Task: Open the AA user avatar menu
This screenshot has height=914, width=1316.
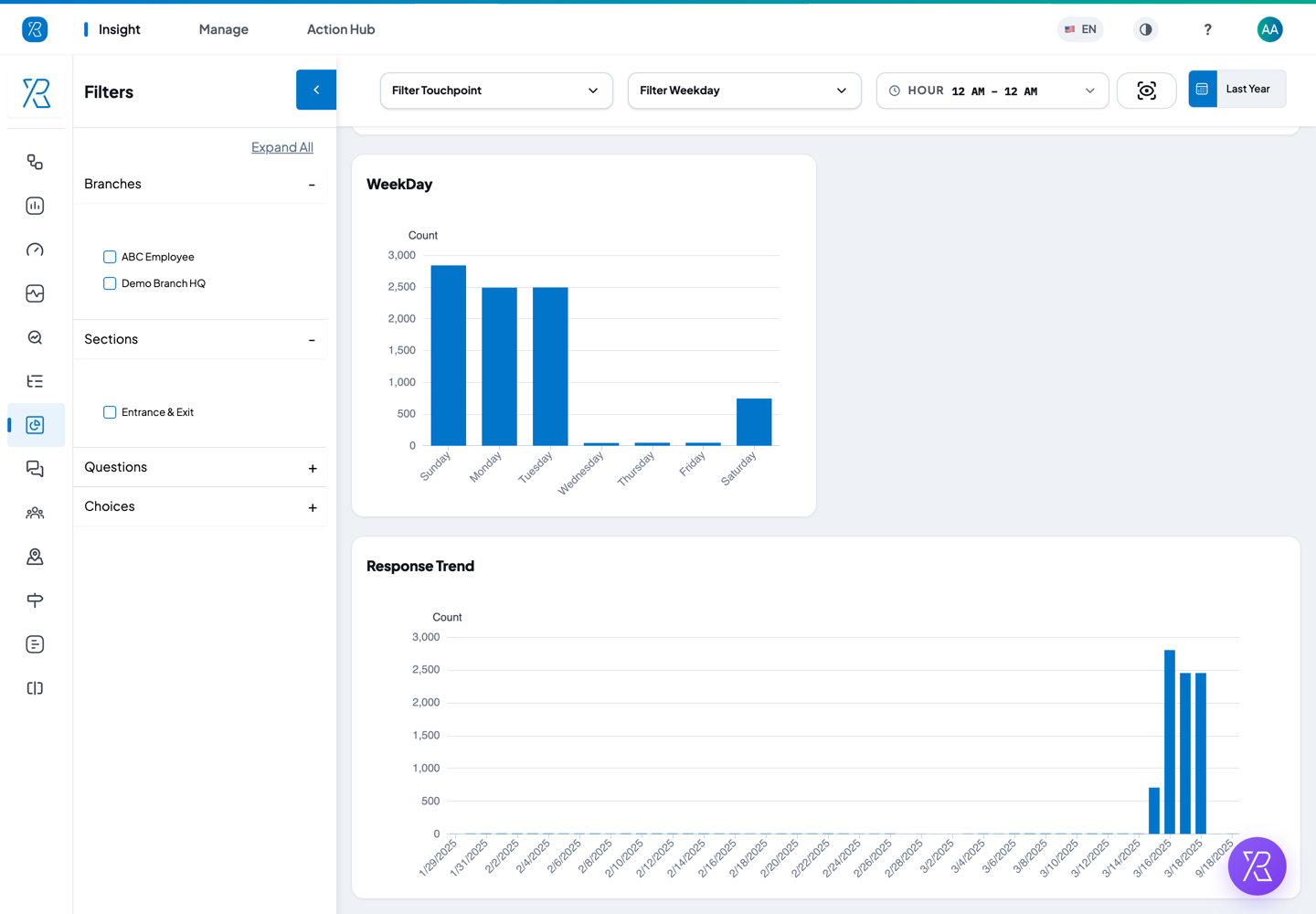Action: pyautogui.click(x=1269, y=29)
